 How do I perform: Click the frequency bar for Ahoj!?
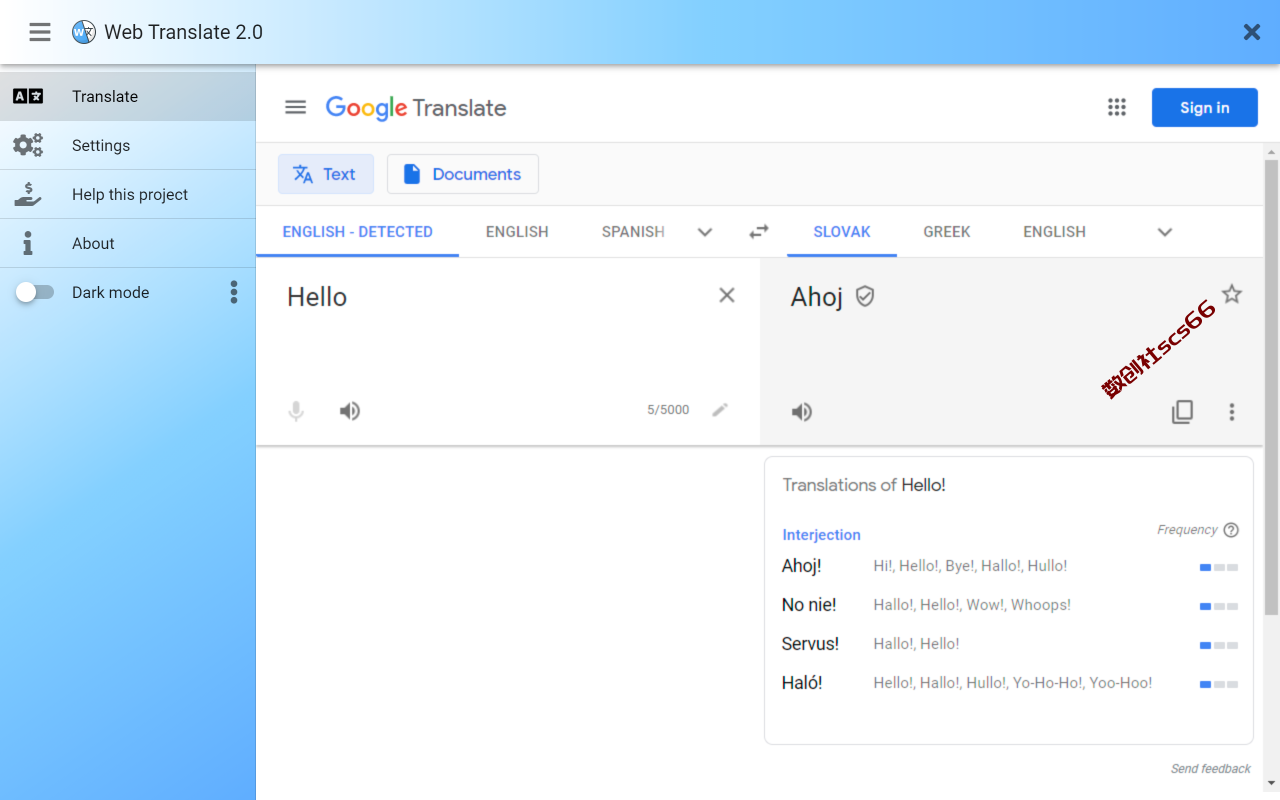(x=1219, y=567)
